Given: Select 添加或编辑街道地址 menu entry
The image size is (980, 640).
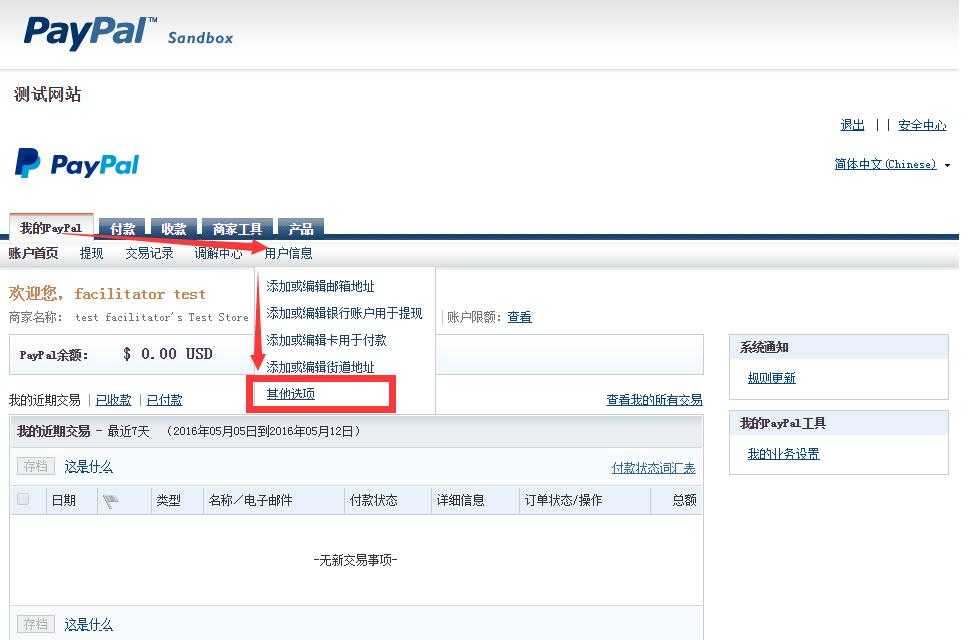Looking at the screenshot, I should 320,367.
